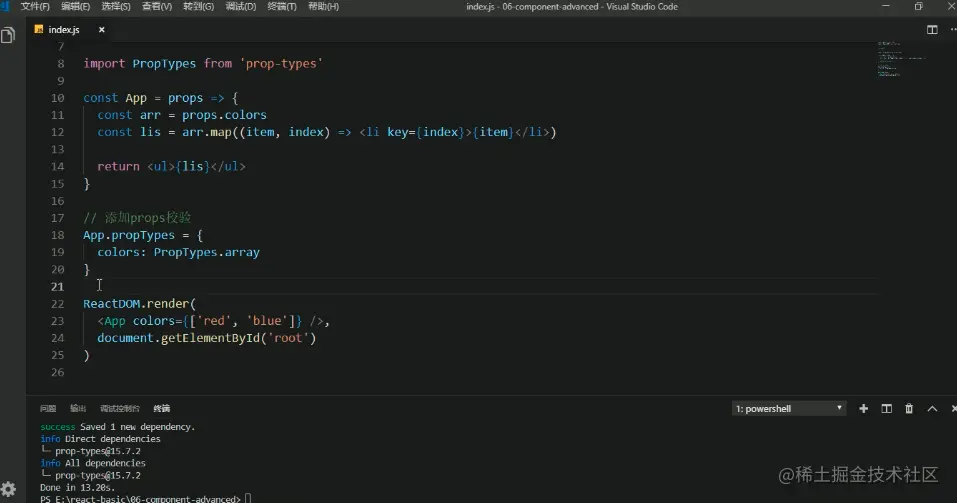This screenshot has width=957, height=503.
Task: Click 'props.colors' on line 11
Action: [224, 115]
